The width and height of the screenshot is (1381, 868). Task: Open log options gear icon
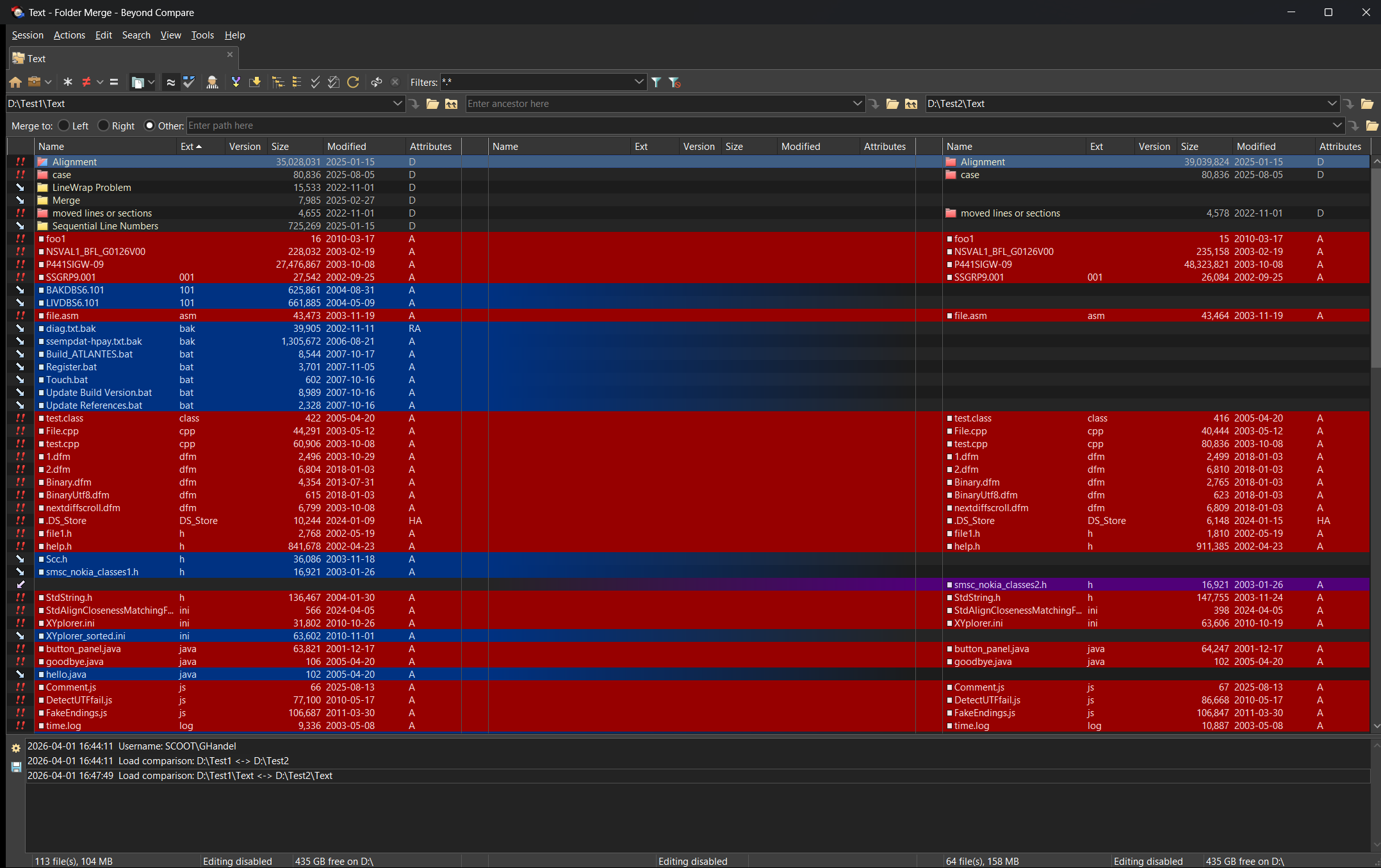pos(16,748)
